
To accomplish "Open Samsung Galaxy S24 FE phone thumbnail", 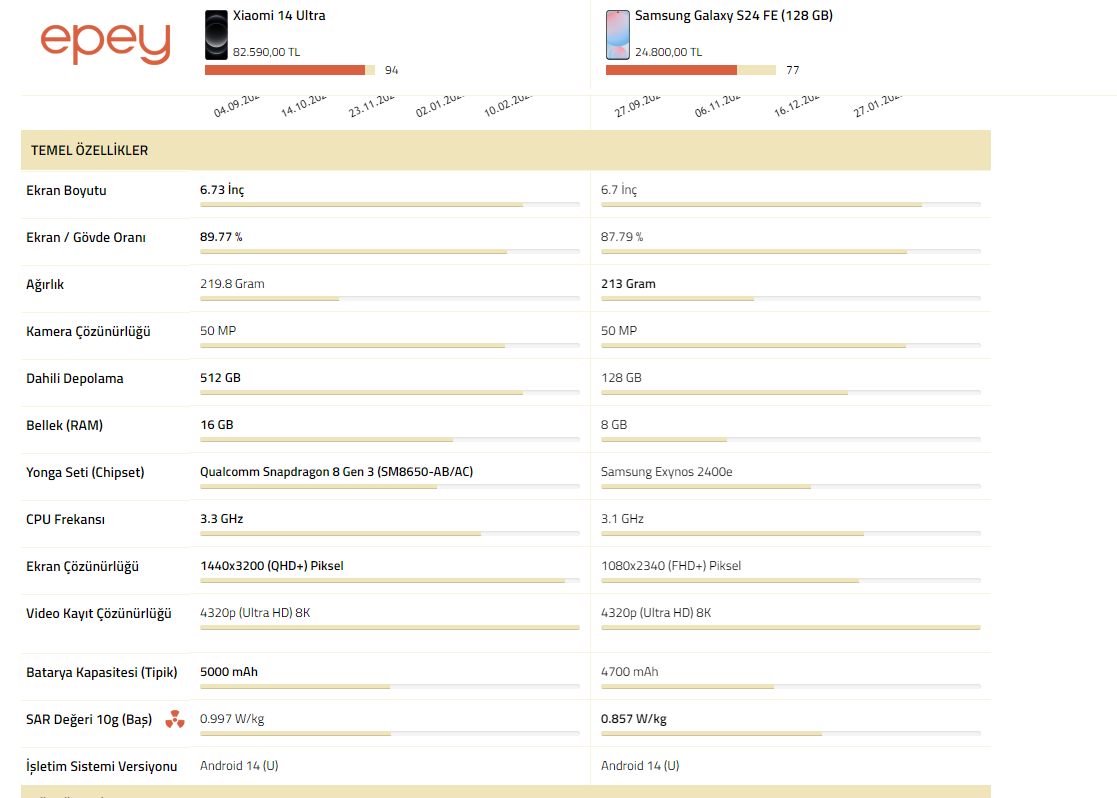I will 618,34.
